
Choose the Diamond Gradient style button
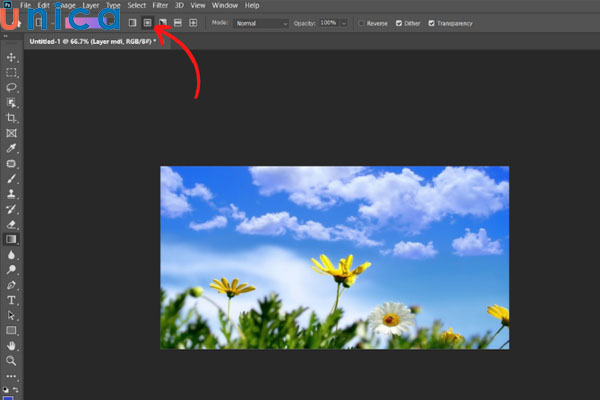[193, 21]
